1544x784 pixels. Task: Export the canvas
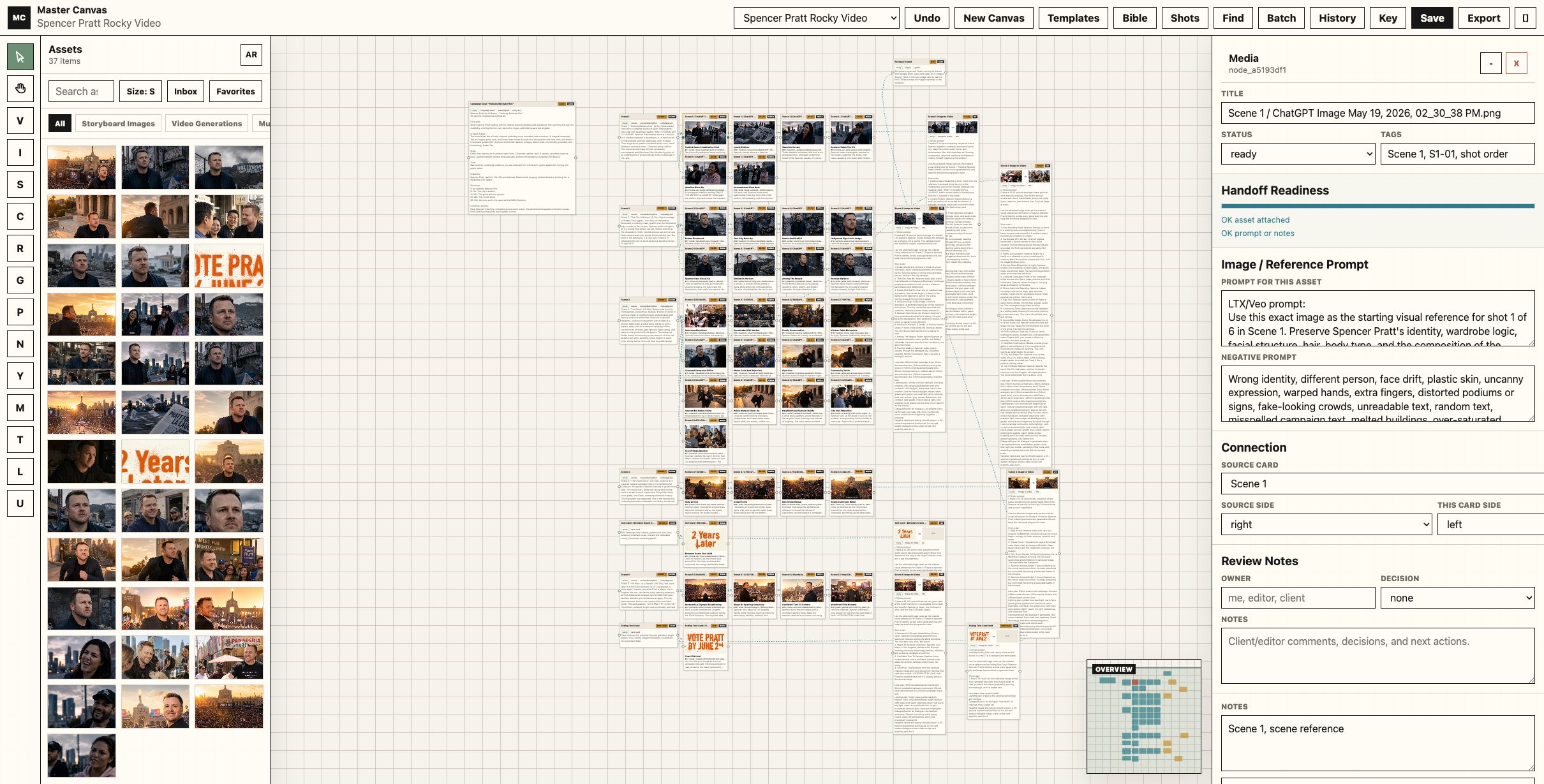(1483, 18)
